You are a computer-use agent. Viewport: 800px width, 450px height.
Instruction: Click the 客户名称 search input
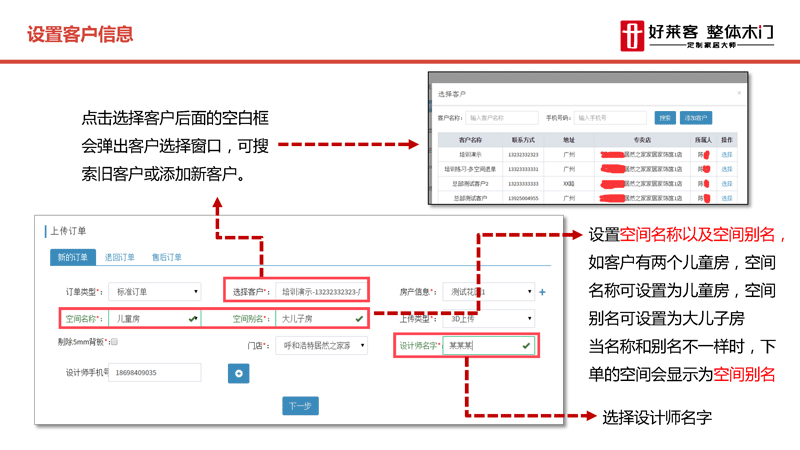(x=502, y=118)
